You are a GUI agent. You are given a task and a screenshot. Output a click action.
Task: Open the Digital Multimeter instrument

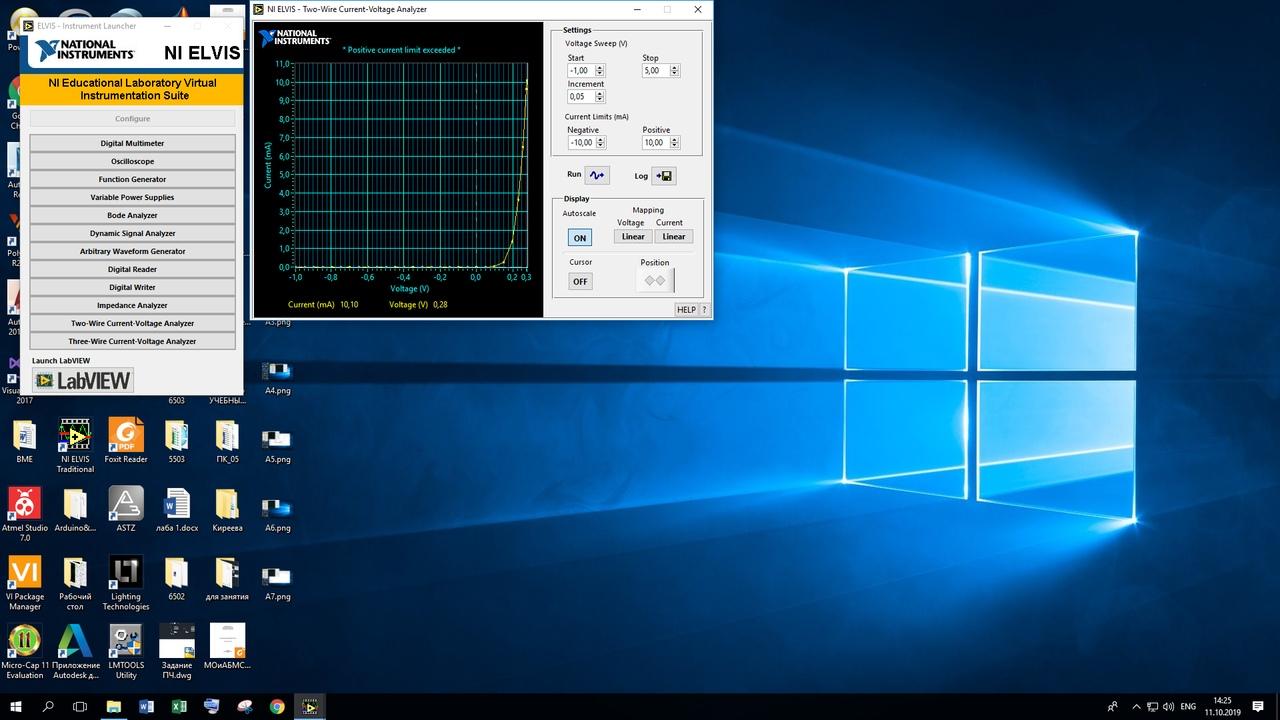[132, 143]
